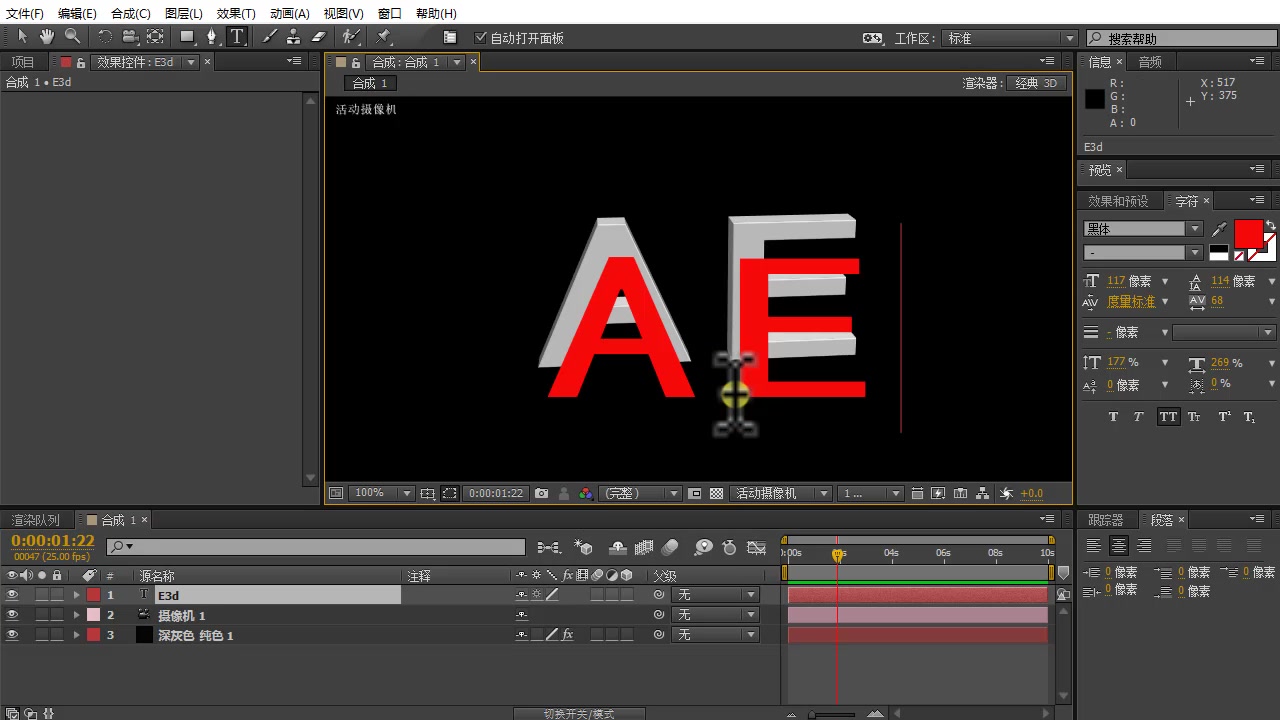Open the 经典 3D renderer dropdown
Image resolution: width=1280 pixels, height=720 pixels.
tap(1036, 83)
